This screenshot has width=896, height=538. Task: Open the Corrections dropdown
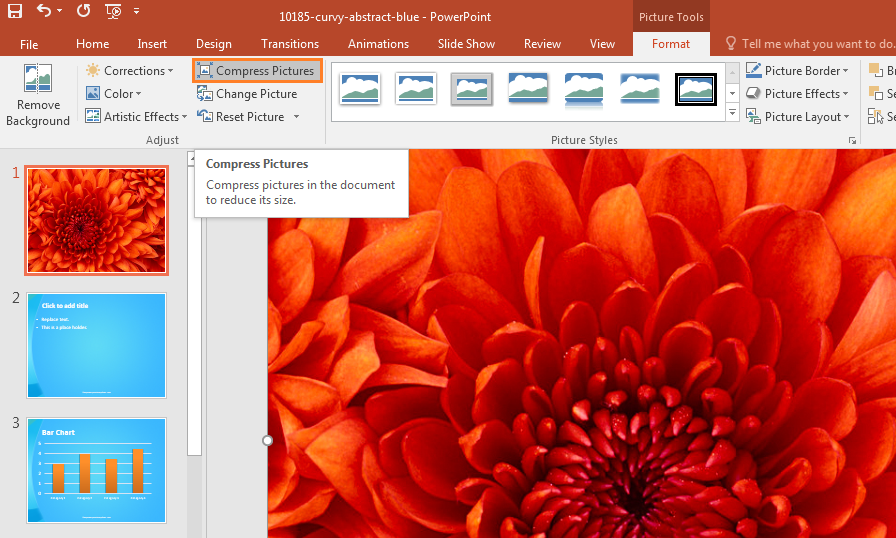click(129, 71)
